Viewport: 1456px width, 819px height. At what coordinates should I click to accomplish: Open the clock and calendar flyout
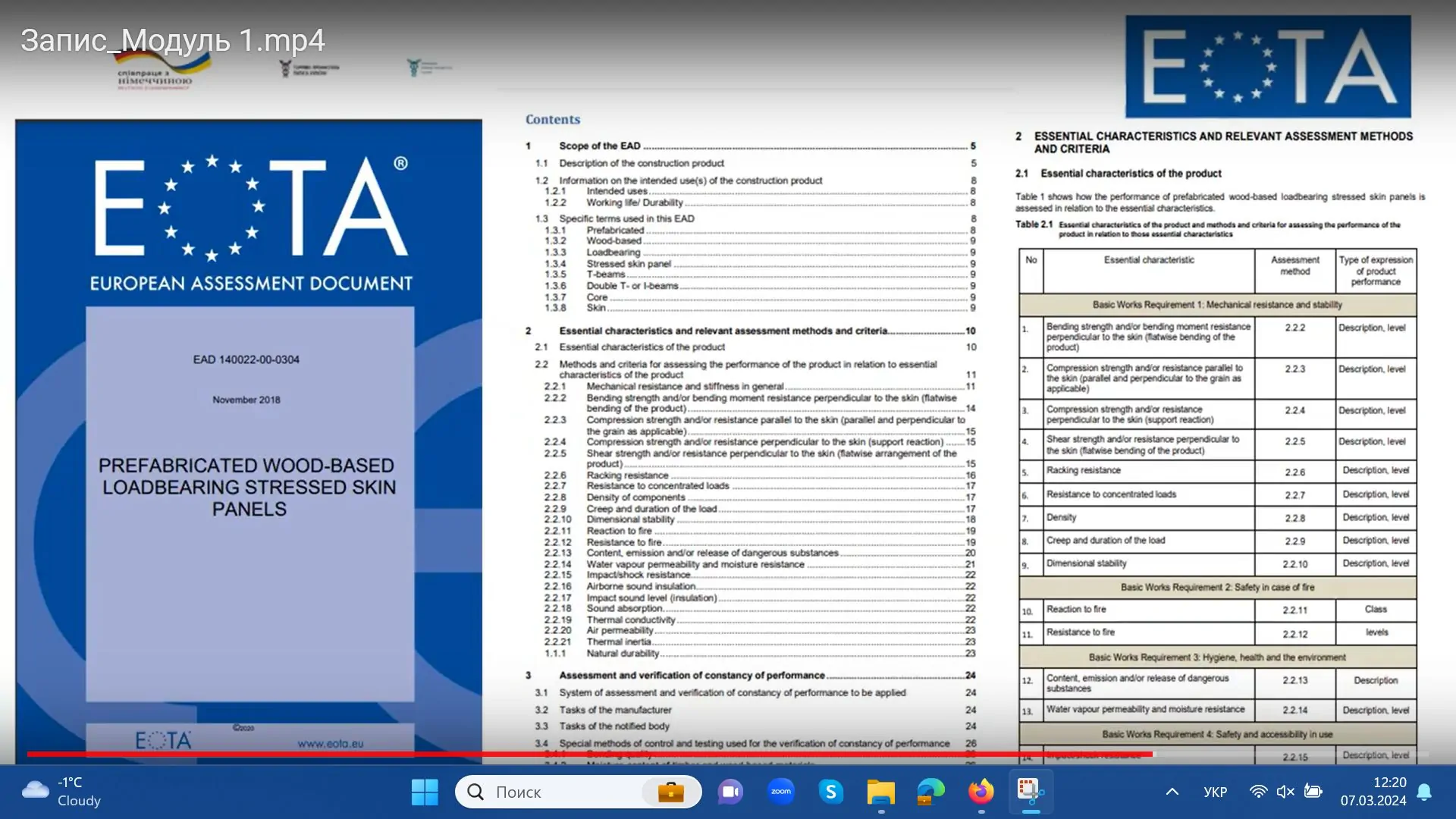tap(1373, 791)
